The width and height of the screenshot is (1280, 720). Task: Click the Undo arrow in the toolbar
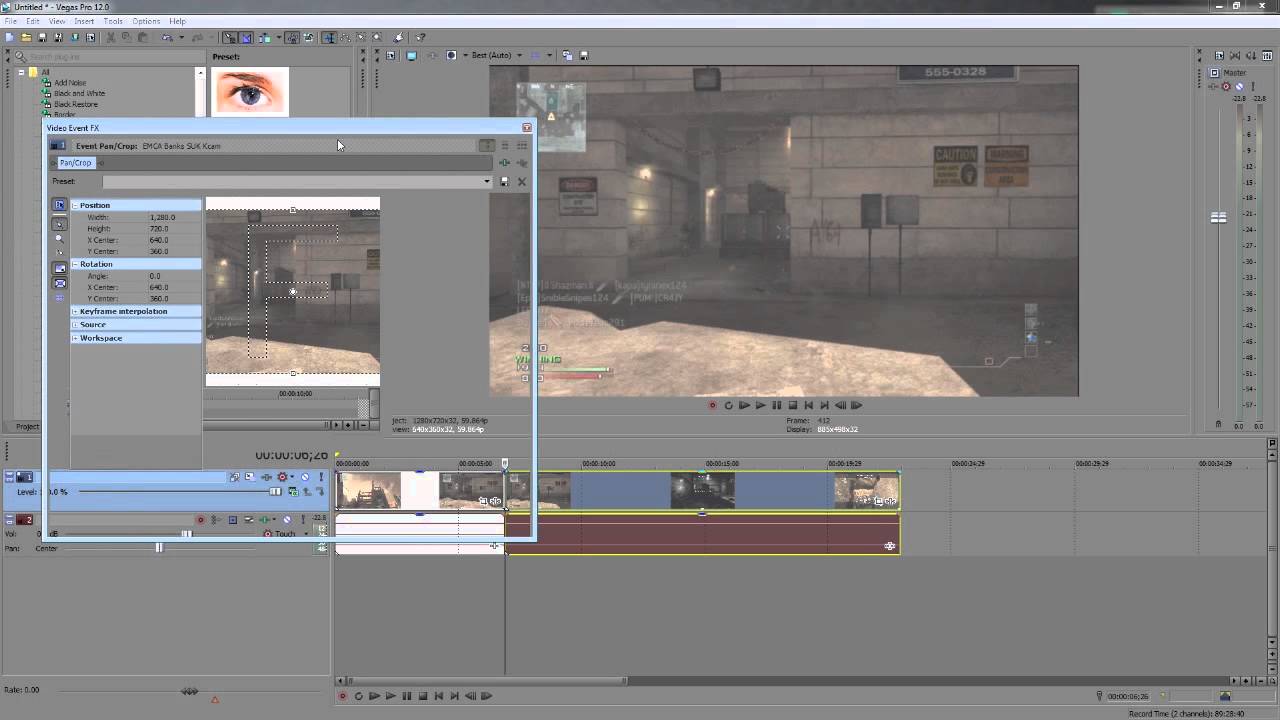167,37
